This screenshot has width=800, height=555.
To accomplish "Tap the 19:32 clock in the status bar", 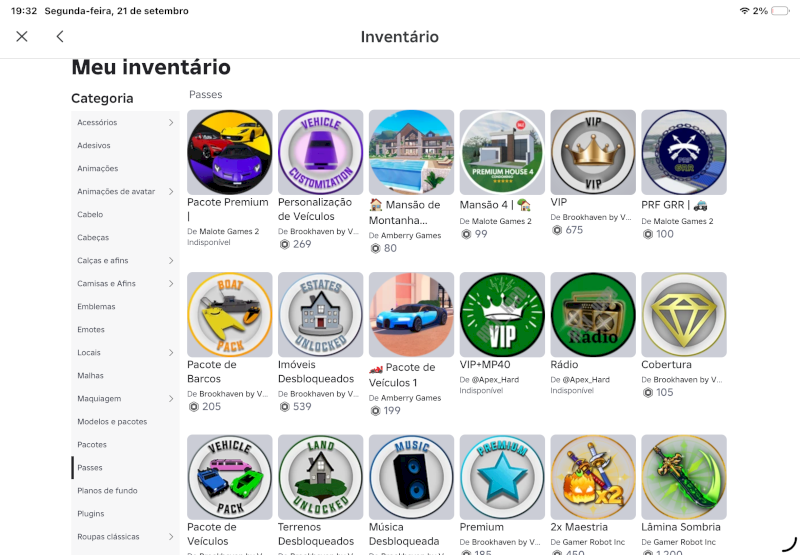I will click(24, 11).
